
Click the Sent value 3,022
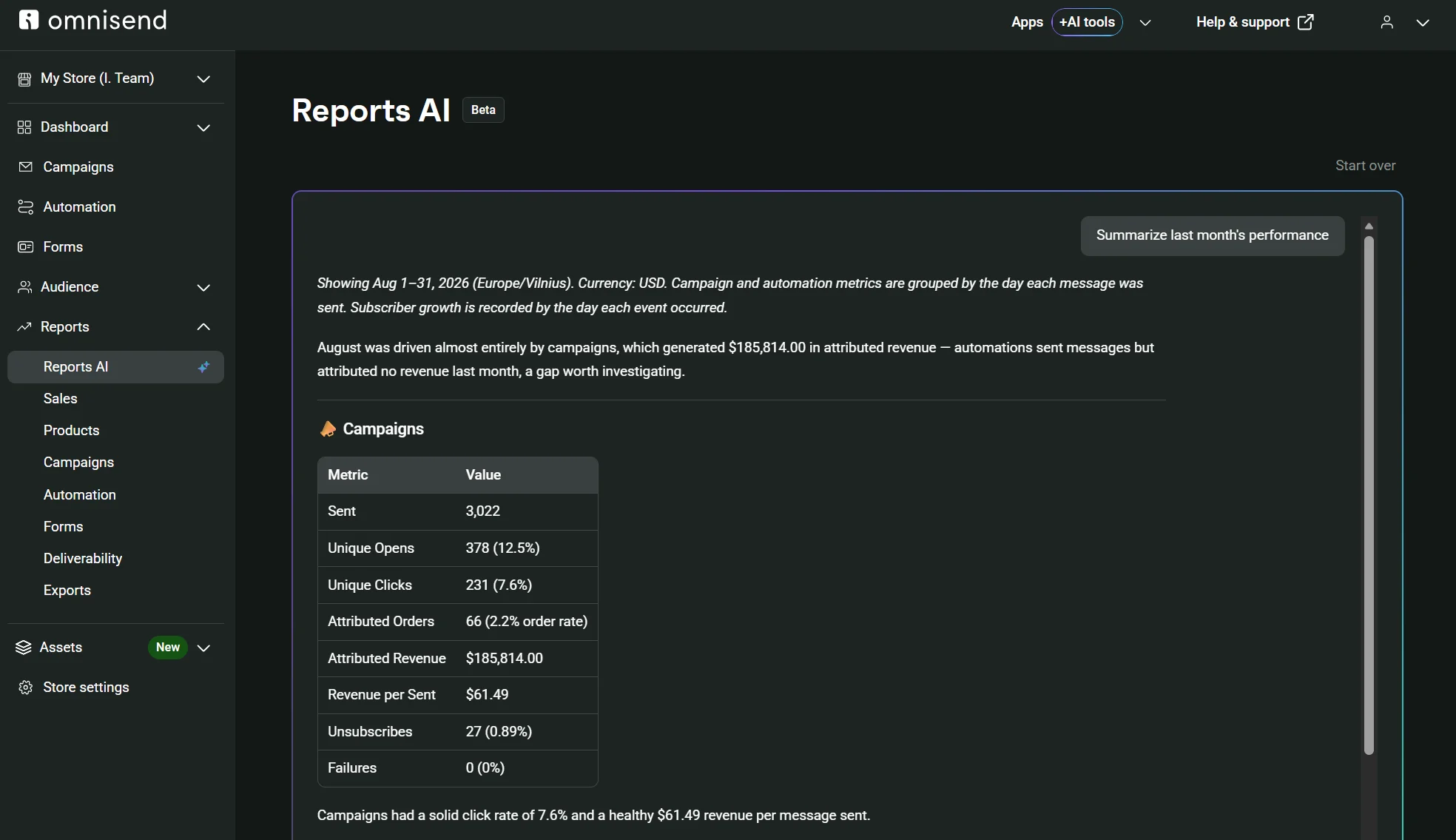coord(483,511)
